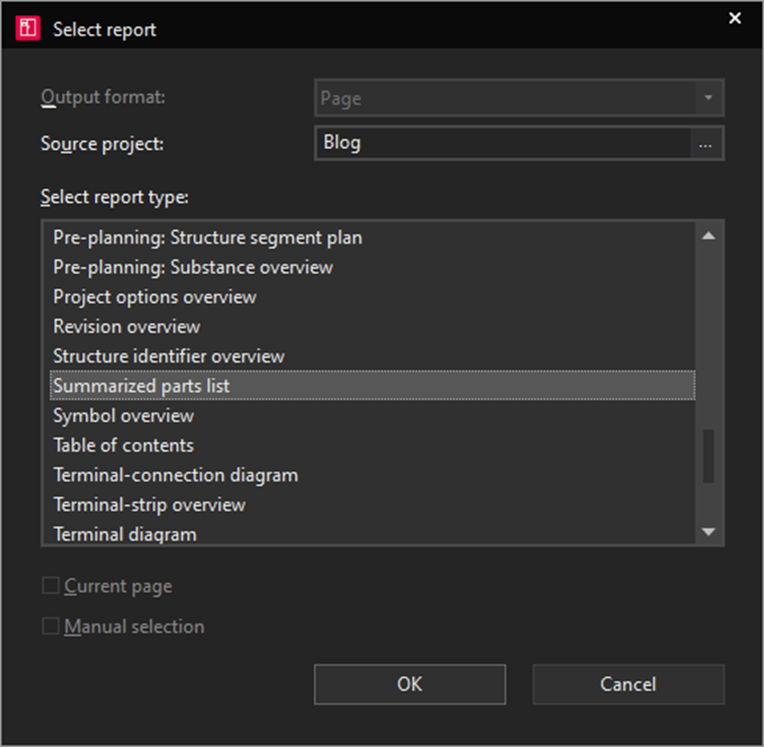Click the EPLAN app icon in title bar
Image resolution: width=764 pixels, height=747 pixels.
click(x=28, y=28)
